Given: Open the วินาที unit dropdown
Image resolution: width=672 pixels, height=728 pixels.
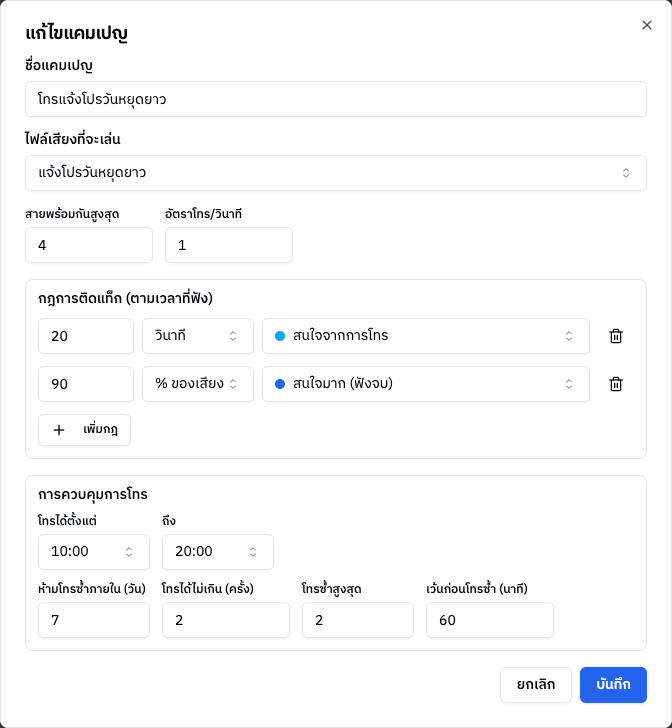Looking at the screenshot, I should click(x=198, y=336).
